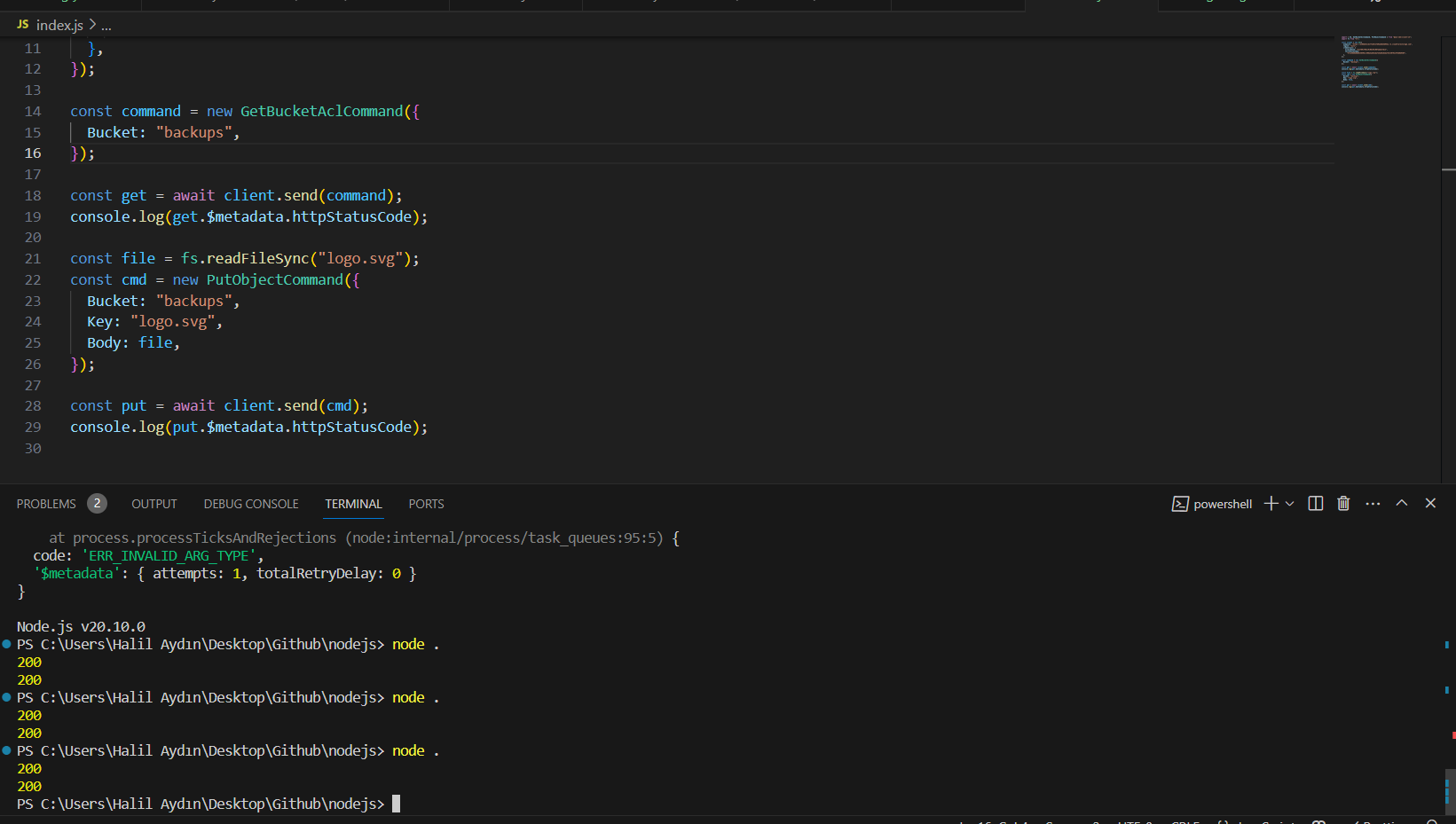Switch to the PORTS tab
The image size is (1456, 824).
tap(426, 503)
